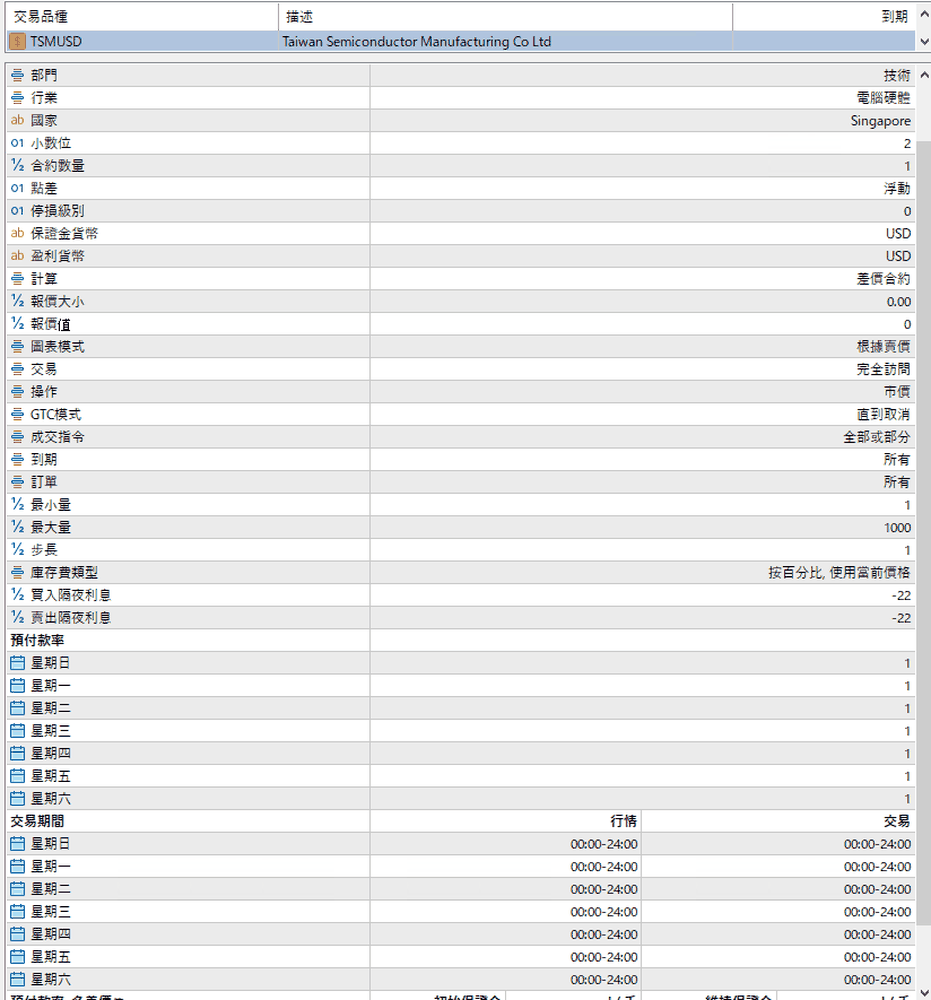Click the 計算 row icon
The width and height of the screenshot is (931, 1000).
(x=17, y=279)
